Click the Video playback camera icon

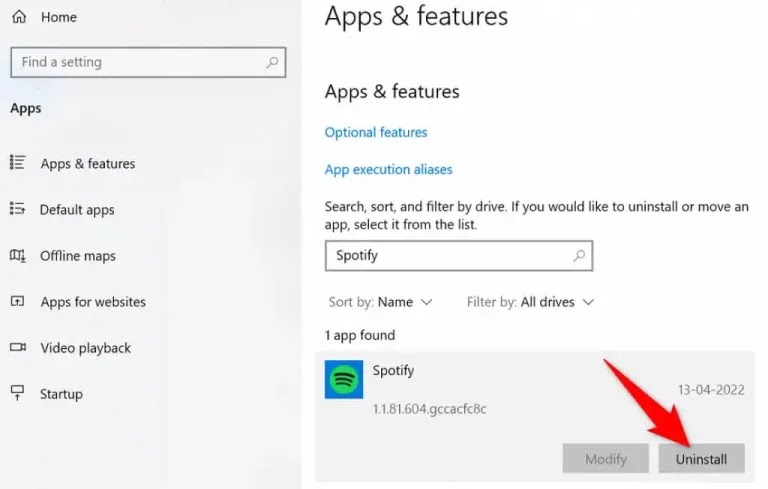[18, 347]
